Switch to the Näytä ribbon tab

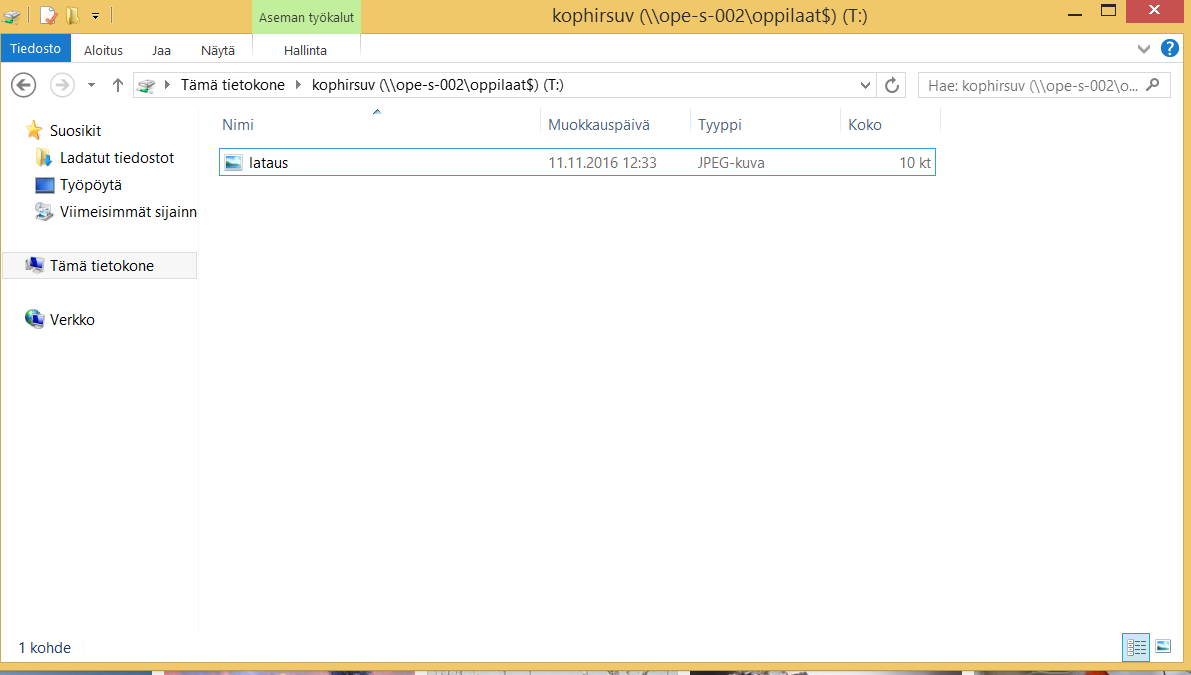click(218, 50)
